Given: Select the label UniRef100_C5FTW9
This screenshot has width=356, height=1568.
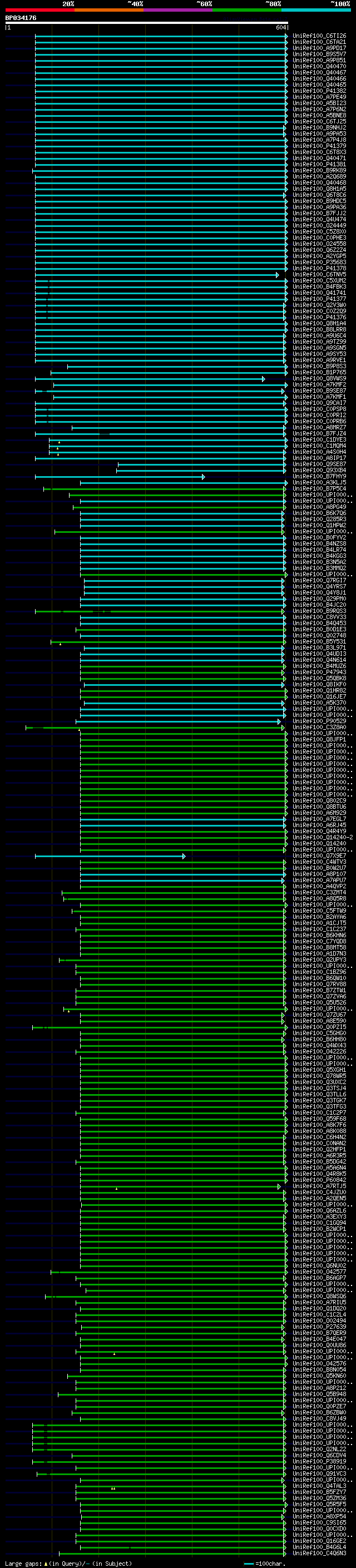Looking at the screenshot, I should click(319, 911).
